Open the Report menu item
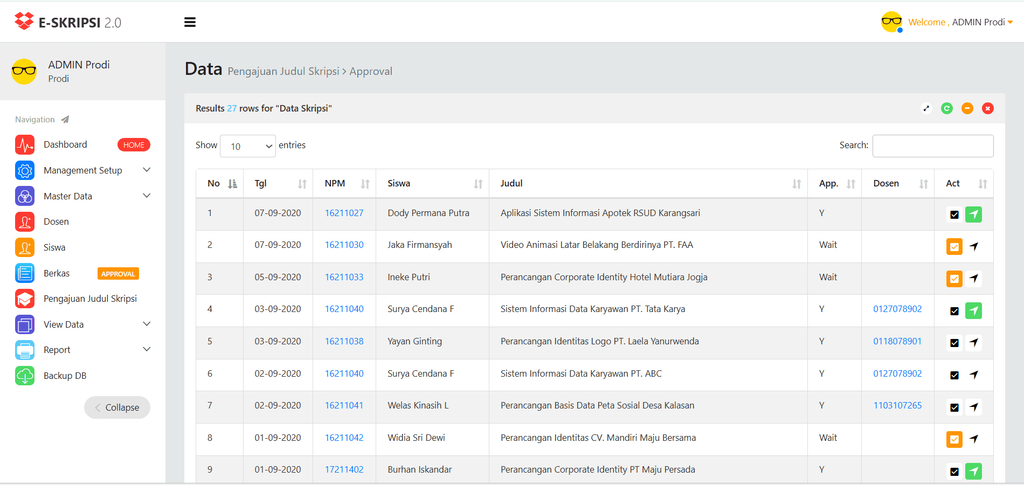The width and height of the screenshot is (1024, 485). (83, 350)
